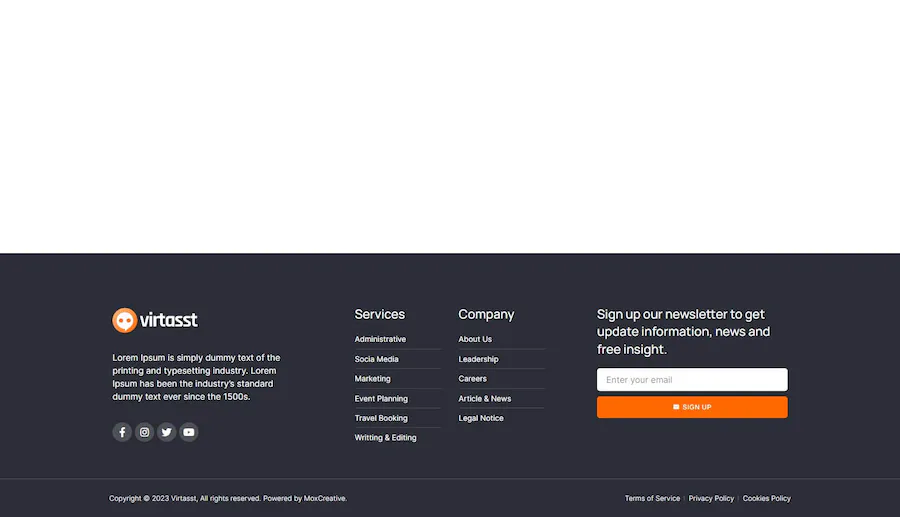Click the orange SIGN UP button
Viewport: 900px width, 517px height.
pyautogui.click(x=692, y=407)
